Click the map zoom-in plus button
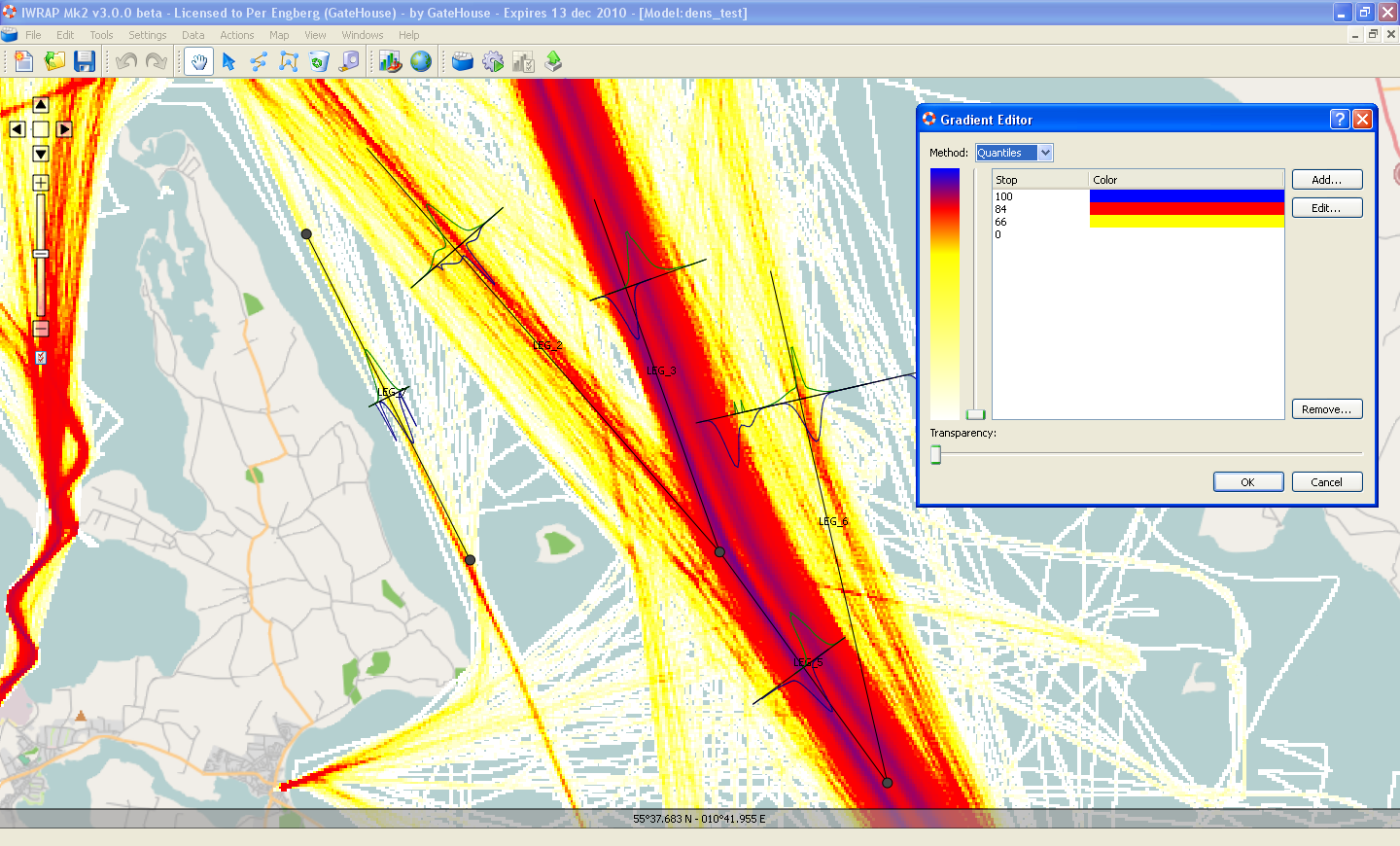This screenshot has height=846, width=1400. click(x=41, y=183)
